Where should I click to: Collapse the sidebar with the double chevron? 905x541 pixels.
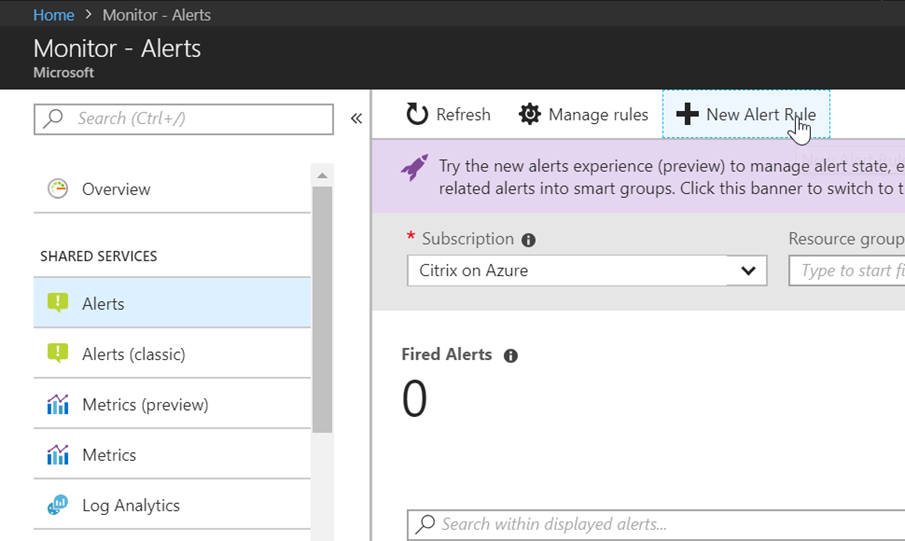(x=356, y=118)
